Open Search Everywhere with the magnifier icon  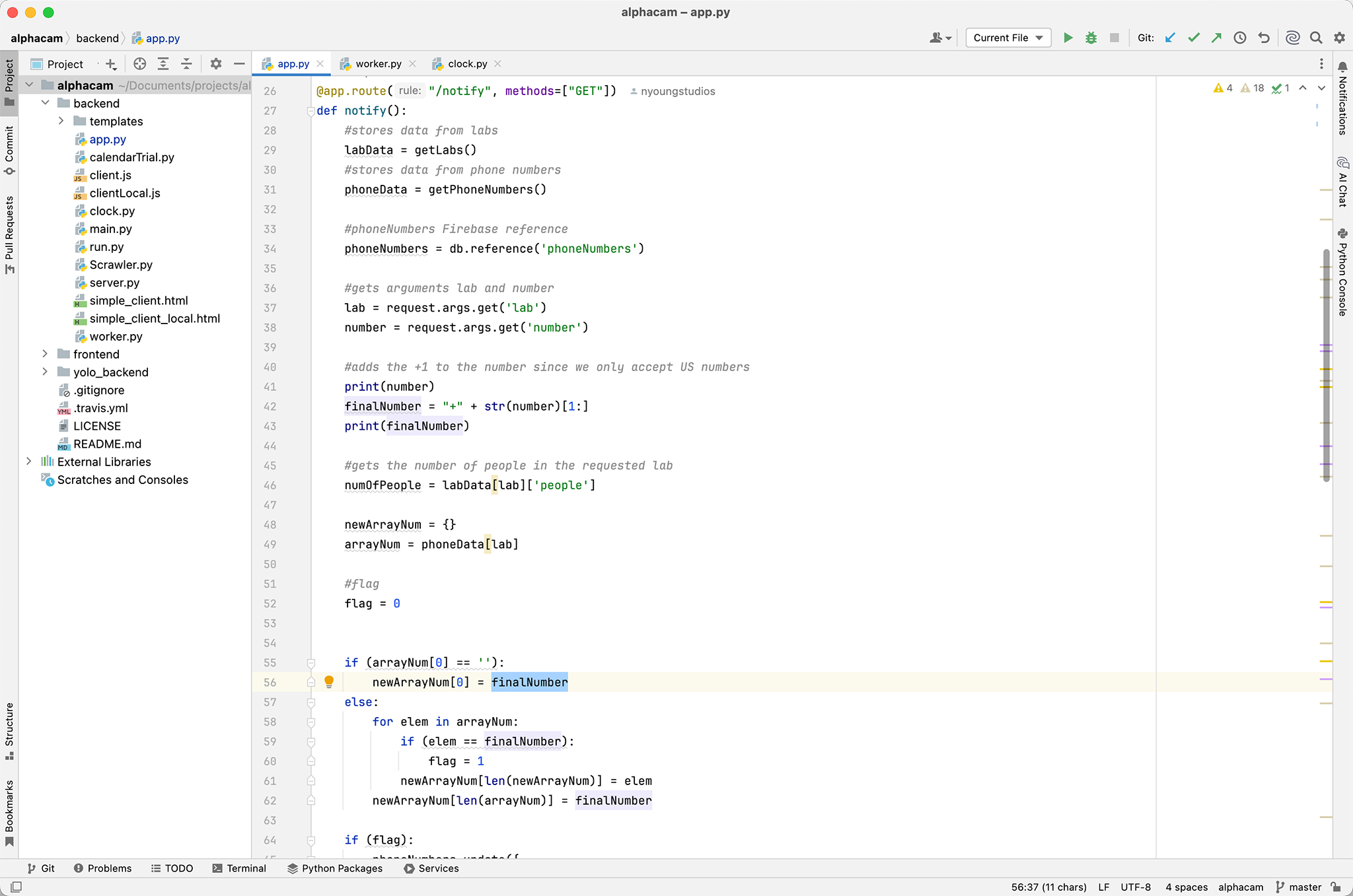coord(1315,38)
